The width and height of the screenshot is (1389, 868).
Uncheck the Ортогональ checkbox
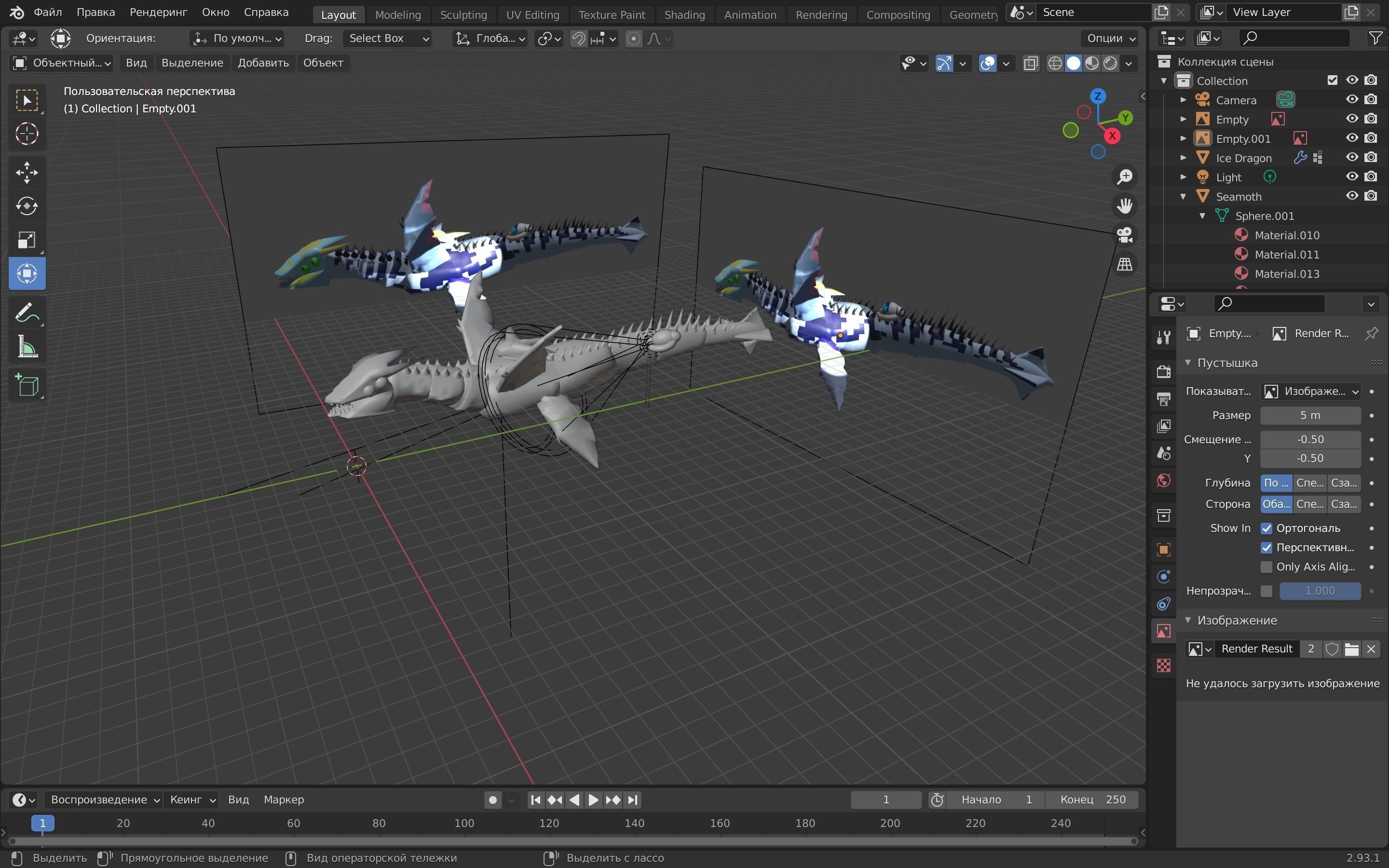pyautogui.click(x=1266, y=529)
